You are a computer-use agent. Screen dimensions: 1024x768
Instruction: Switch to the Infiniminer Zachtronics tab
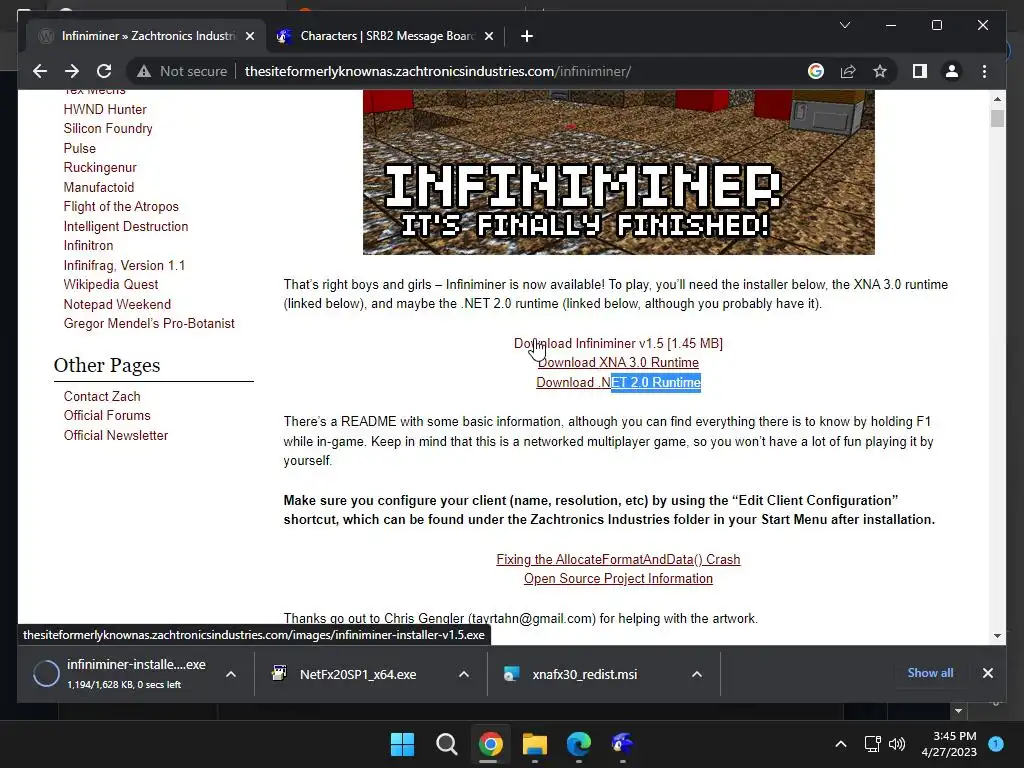(145, 36)
